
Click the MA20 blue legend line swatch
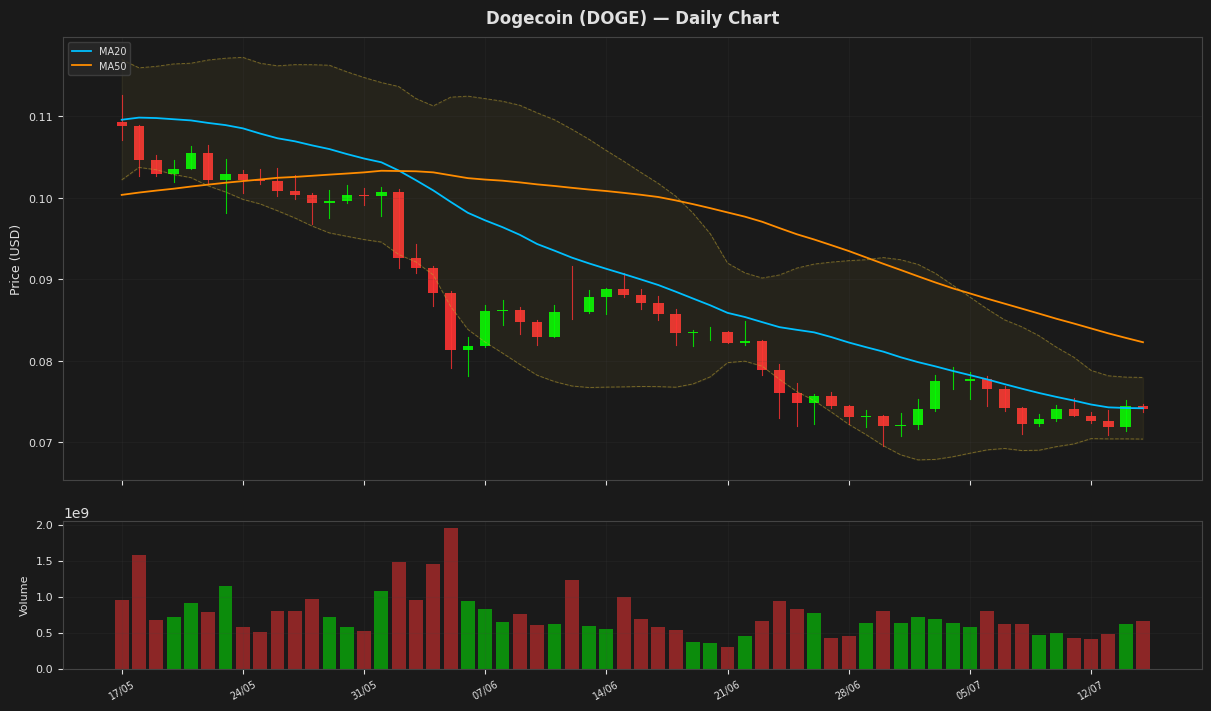(x=82, y=51)
